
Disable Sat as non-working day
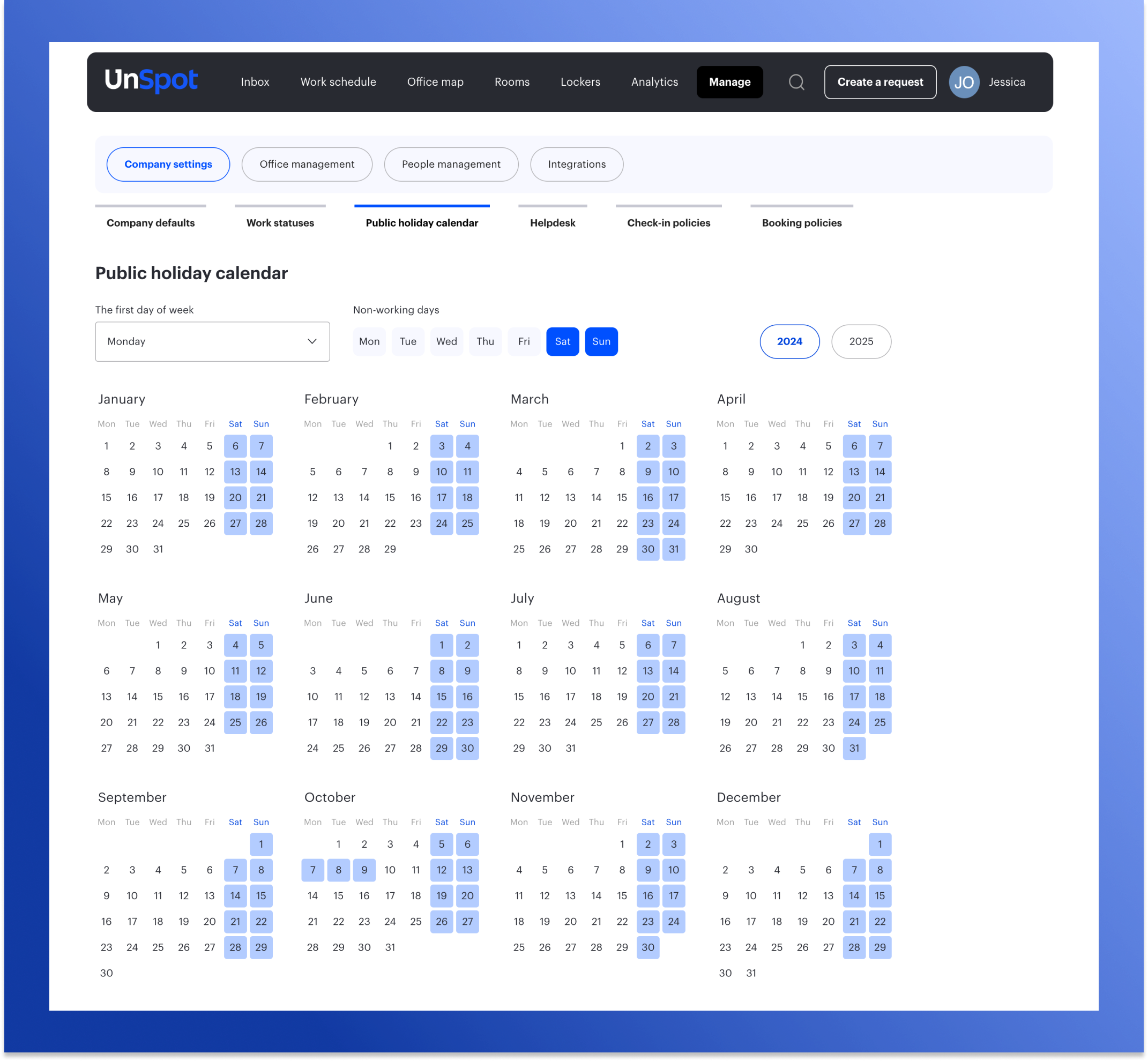563,342
